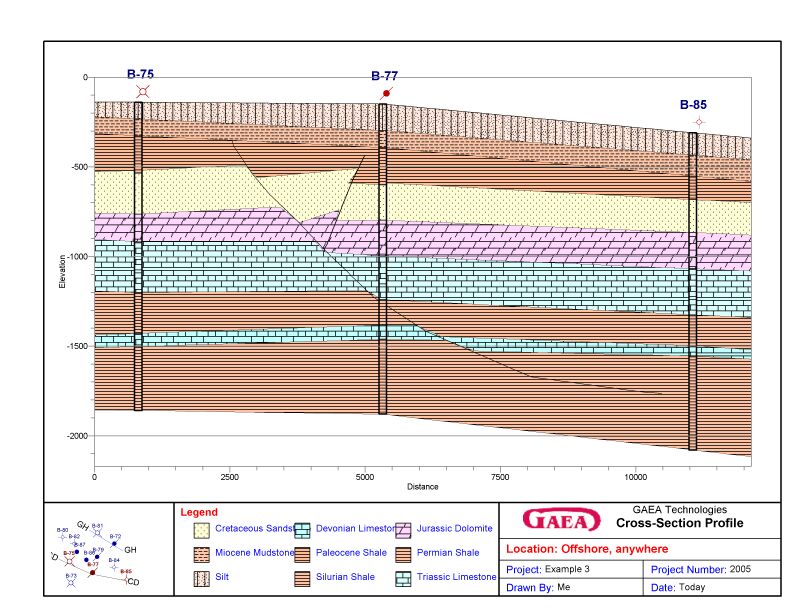Click the B-75 well symbol above the section
Screen dimensions: 795x616
143,91
